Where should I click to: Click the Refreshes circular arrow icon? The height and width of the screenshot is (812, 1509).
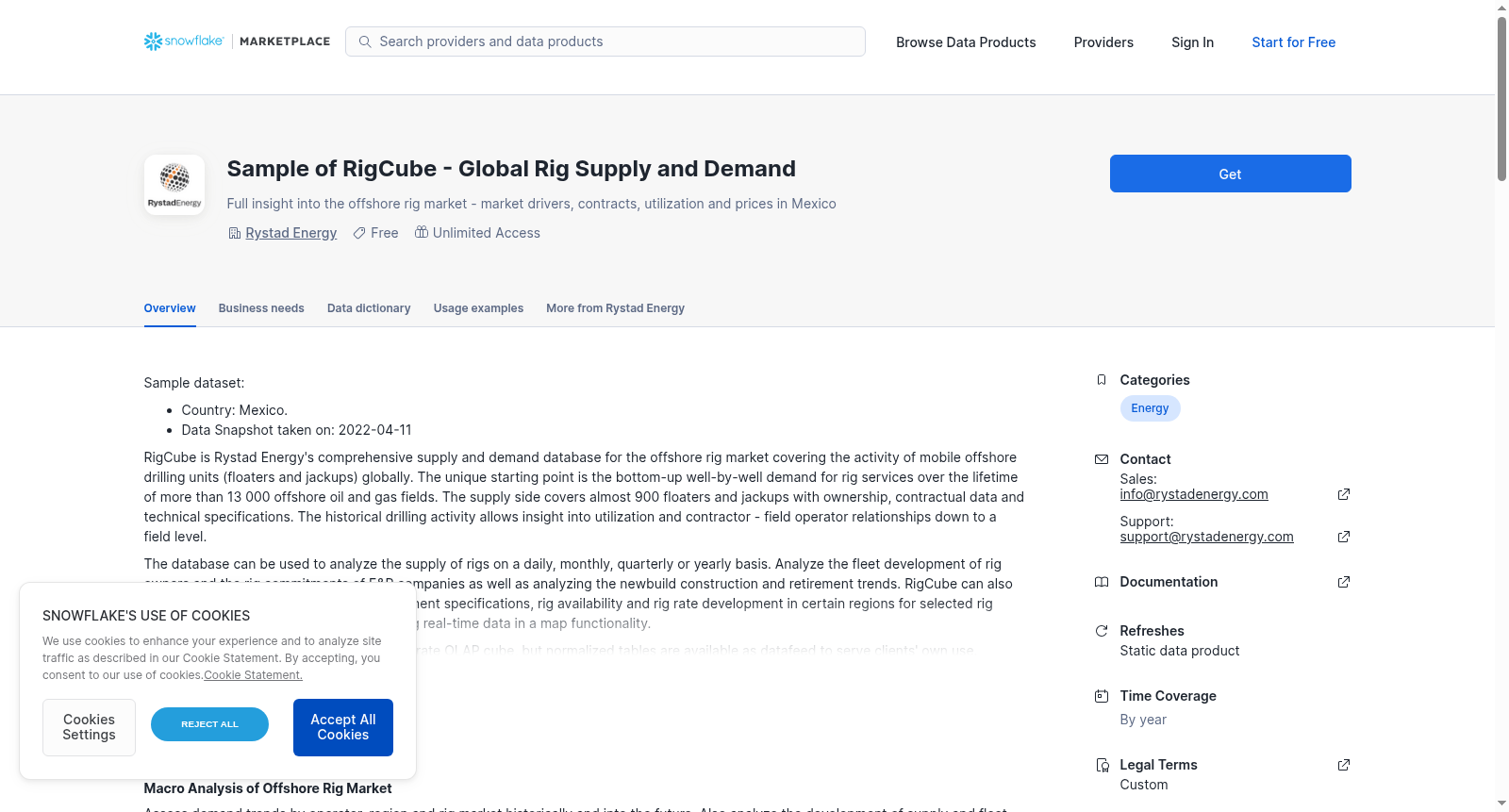1102,631
